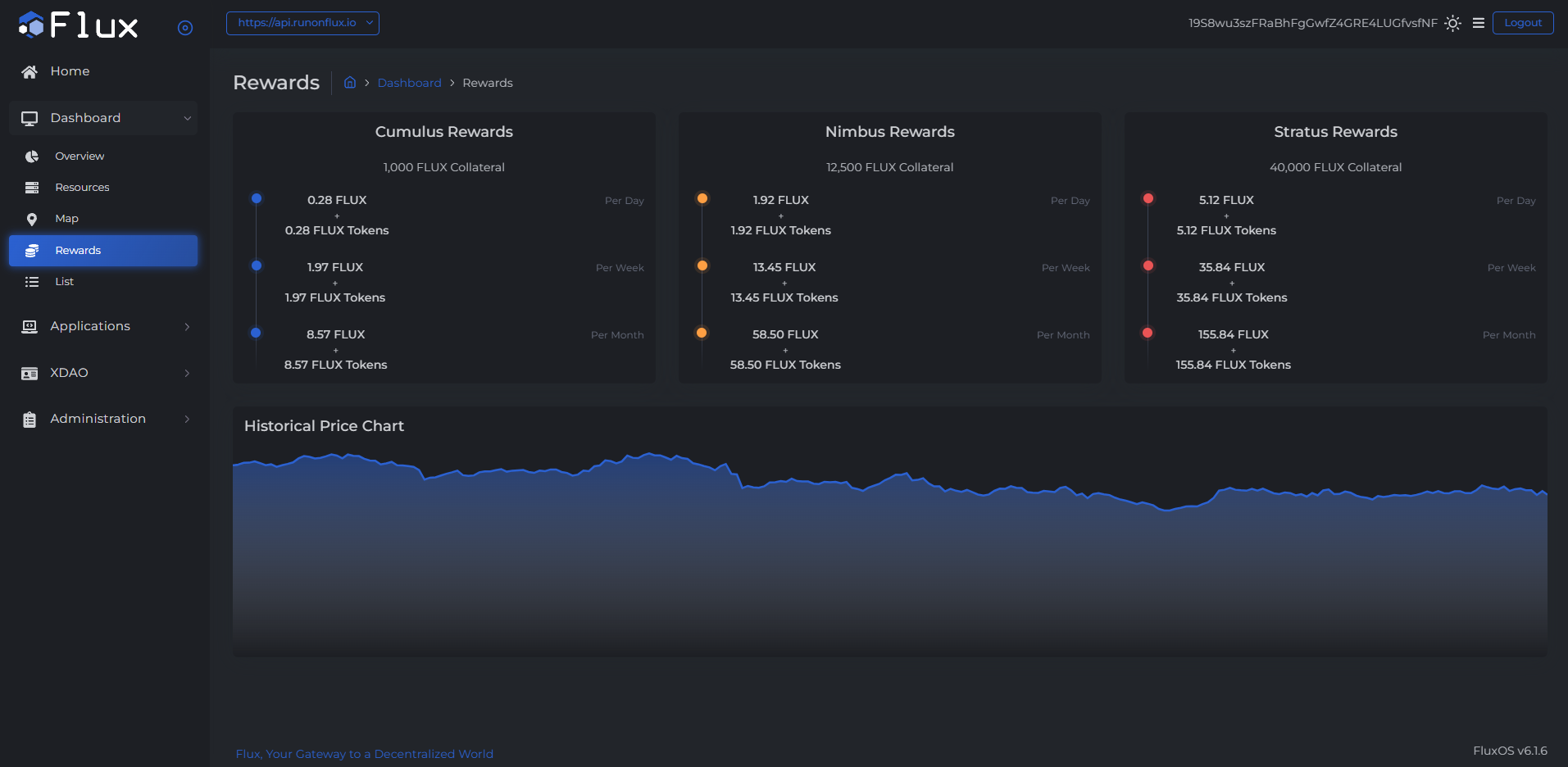1568x767 pixels.
Task: Click the Flux logo icon
Action: 31,25
